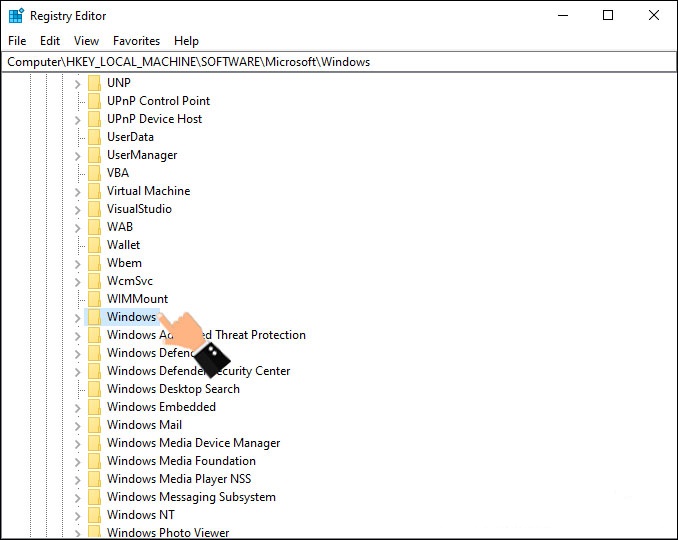The height and width of the screenshot is (540, 678).
Task: Click the Wallet folder icon
Action: click(94, 245)
